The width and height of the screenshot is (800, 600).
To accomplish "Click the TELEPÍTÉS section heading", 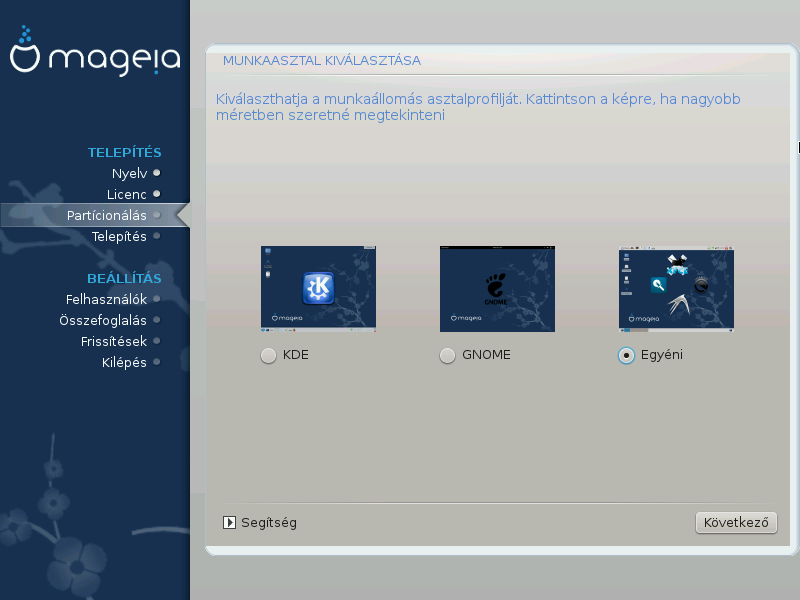I will (124, 152).
